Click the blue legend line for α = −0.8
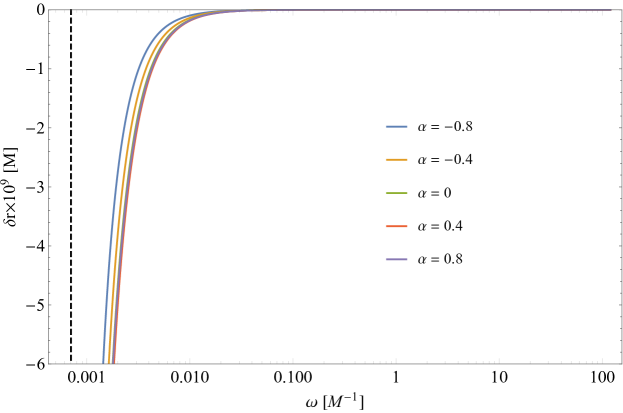The height and width of the screenshot is (413, 623). click(397, 127)
